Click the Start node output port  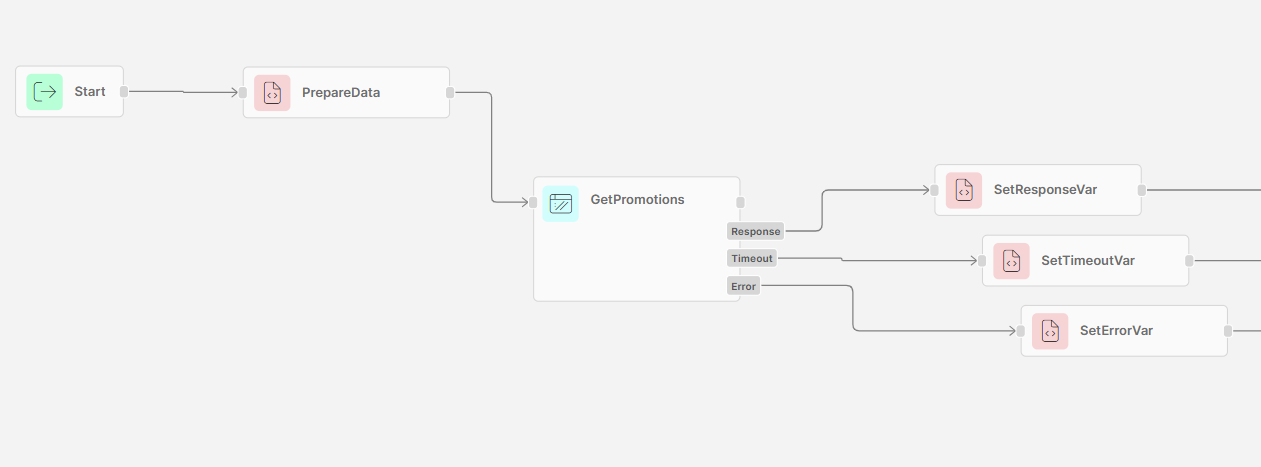tap(124, 92)
